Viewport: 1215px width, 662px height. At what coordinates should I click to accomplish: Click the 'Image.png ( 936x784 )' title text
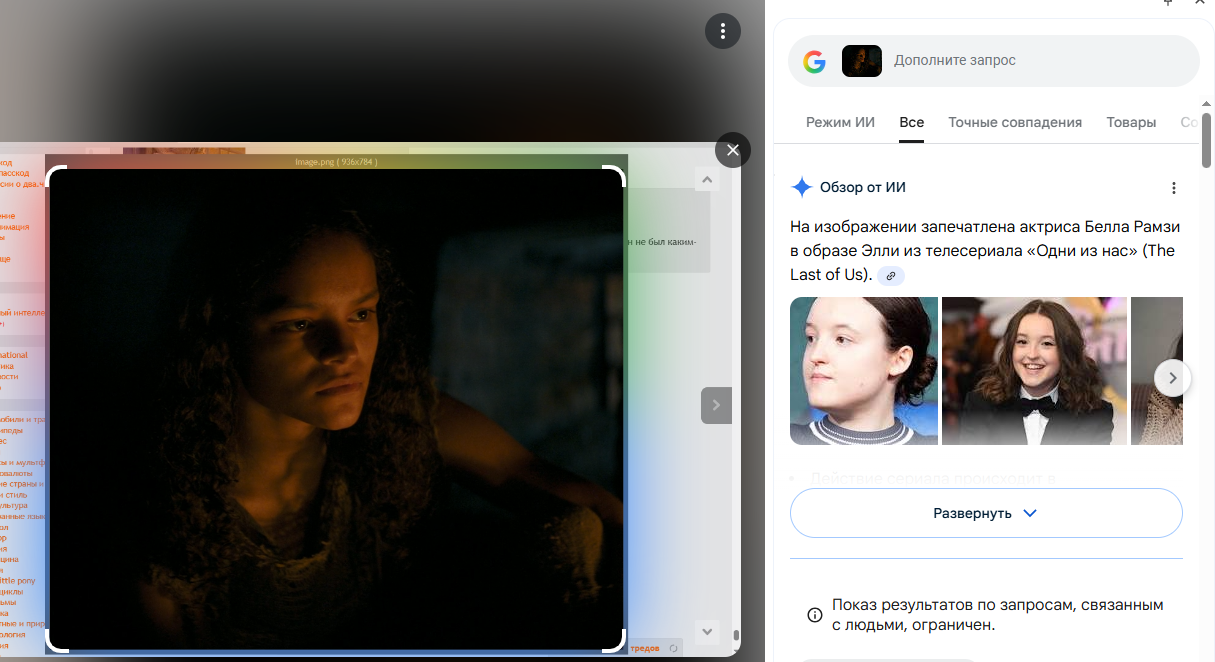(336, 161)
